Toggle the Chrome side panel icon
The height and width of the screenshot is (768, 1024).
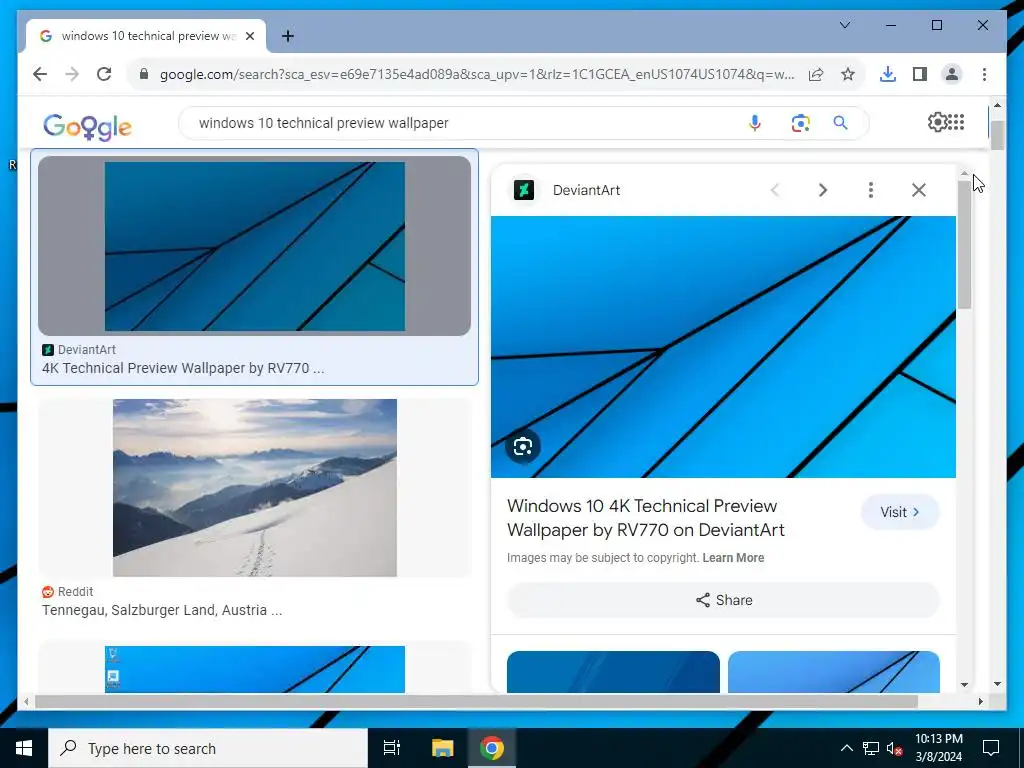pyautogui.click(x=920, y=74)
